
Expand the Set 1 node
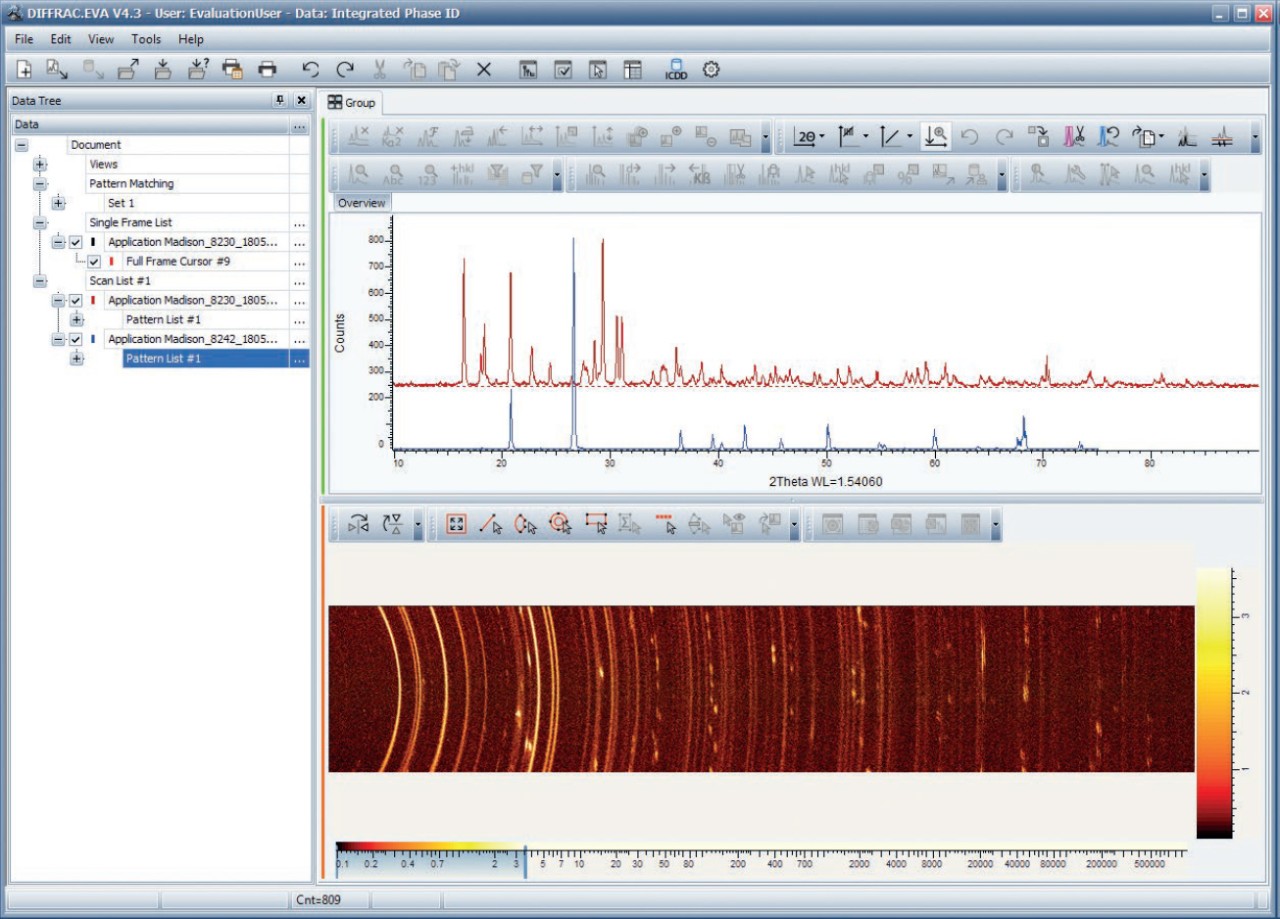(58, 203)
